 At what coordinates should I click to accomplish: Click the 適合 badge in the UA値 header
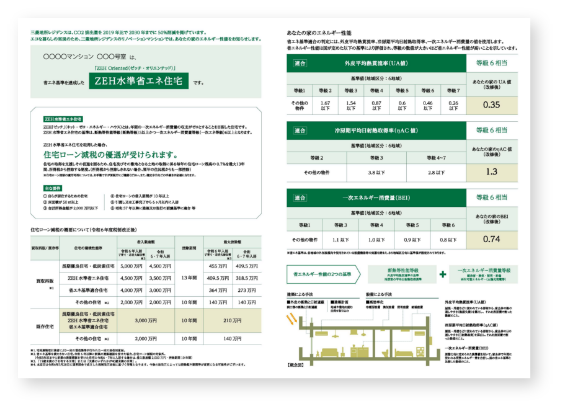coord(300,63)
